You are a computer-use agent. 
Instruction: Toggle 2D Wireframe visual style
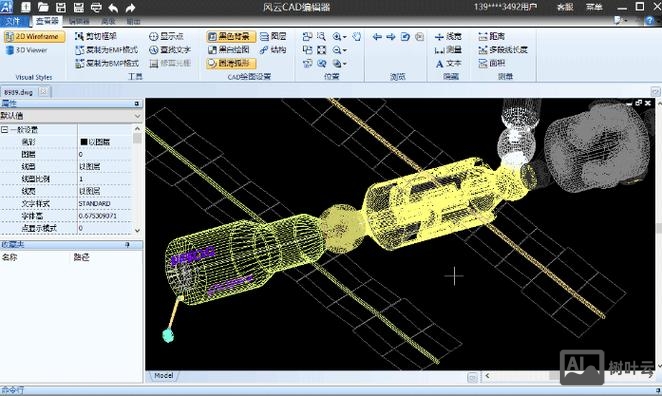pyautogui.click(x=34, y=37)
